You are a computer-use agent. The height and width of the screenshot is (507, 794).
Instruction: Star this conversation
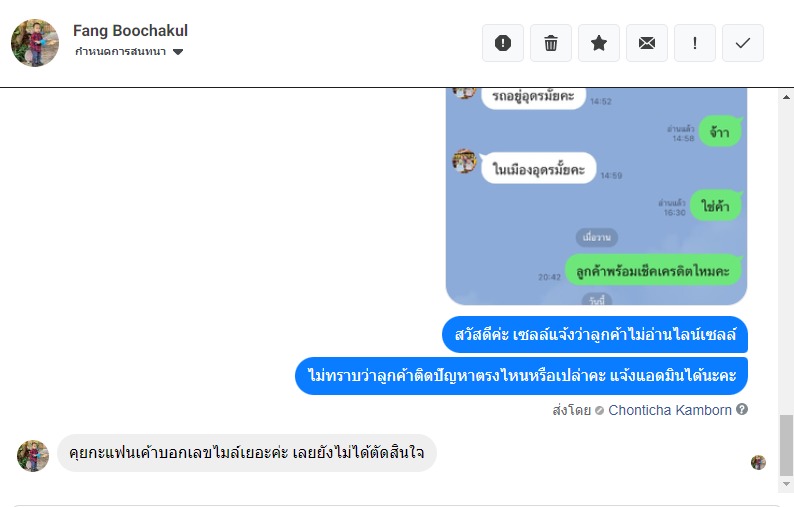599,43
